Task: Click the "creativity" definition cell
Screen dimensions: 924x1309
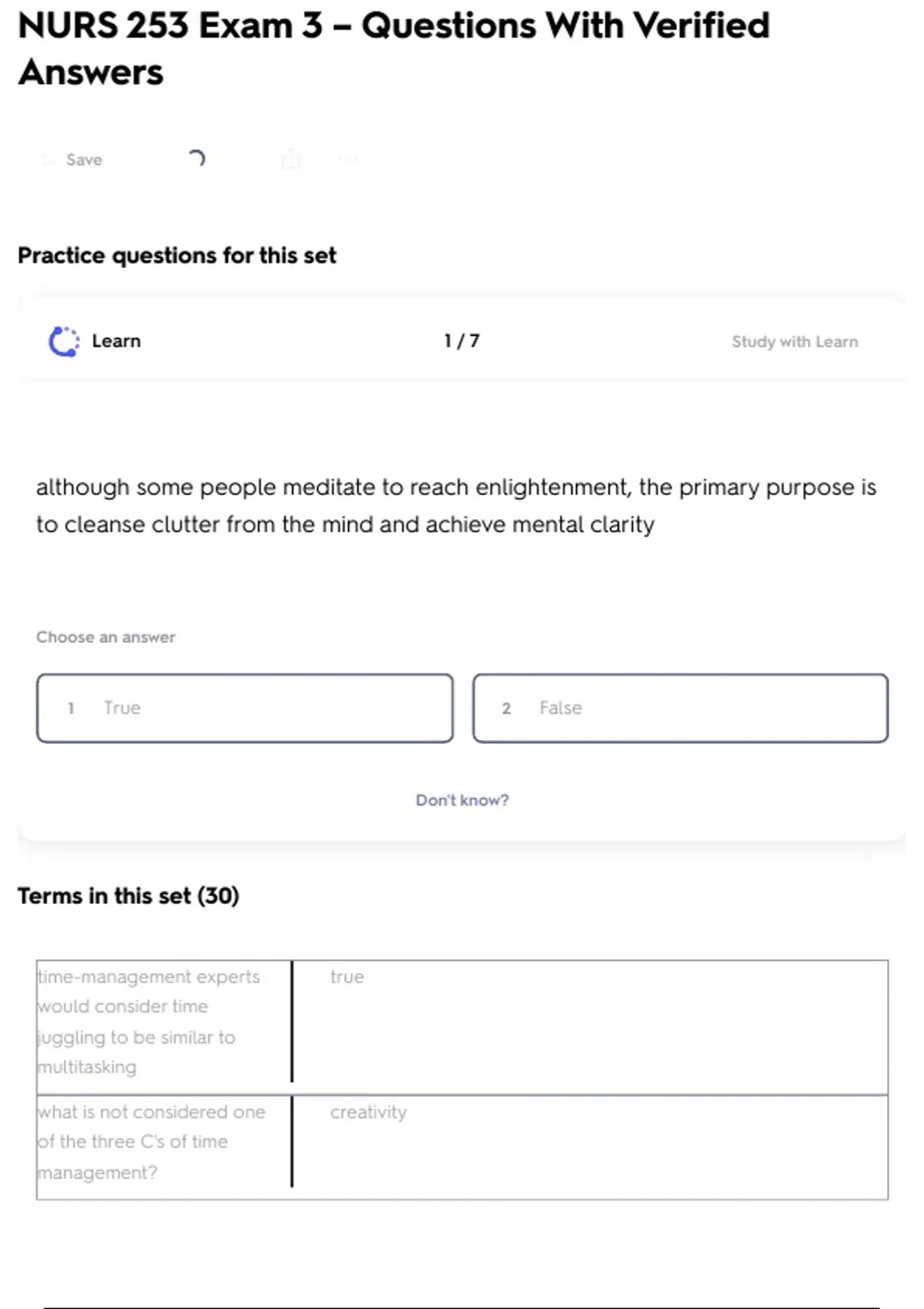Action: point(368,1112)
